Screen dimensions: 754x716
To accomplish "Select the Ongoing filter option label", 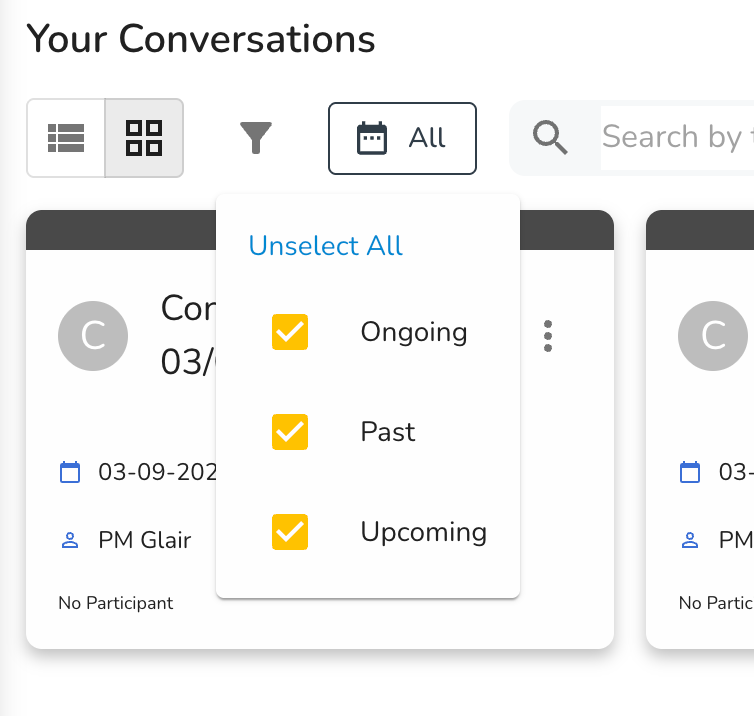I will tap(414, 332).
